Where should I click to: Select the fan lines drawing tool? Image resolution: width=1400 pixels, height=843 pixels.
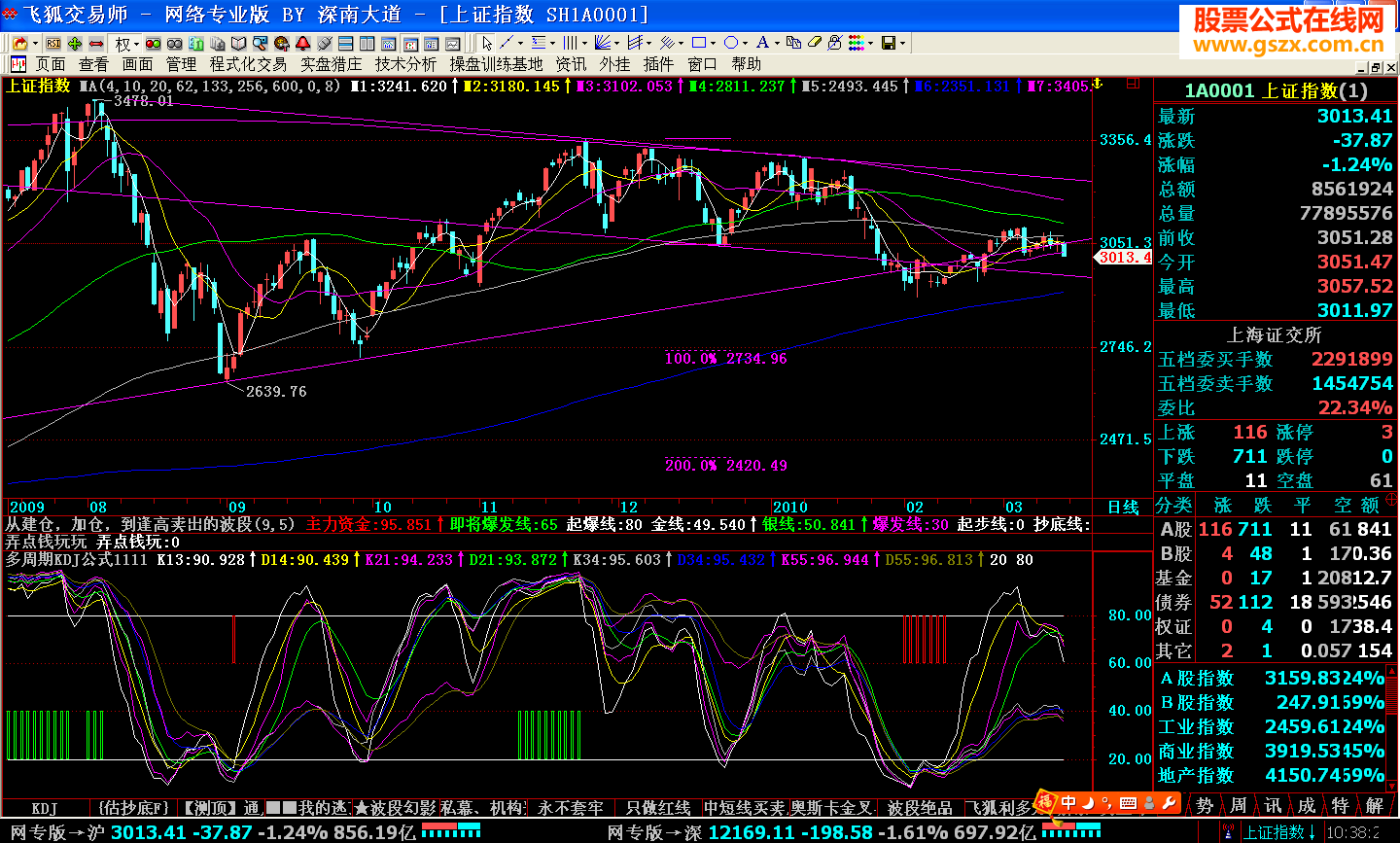(603, 44)
